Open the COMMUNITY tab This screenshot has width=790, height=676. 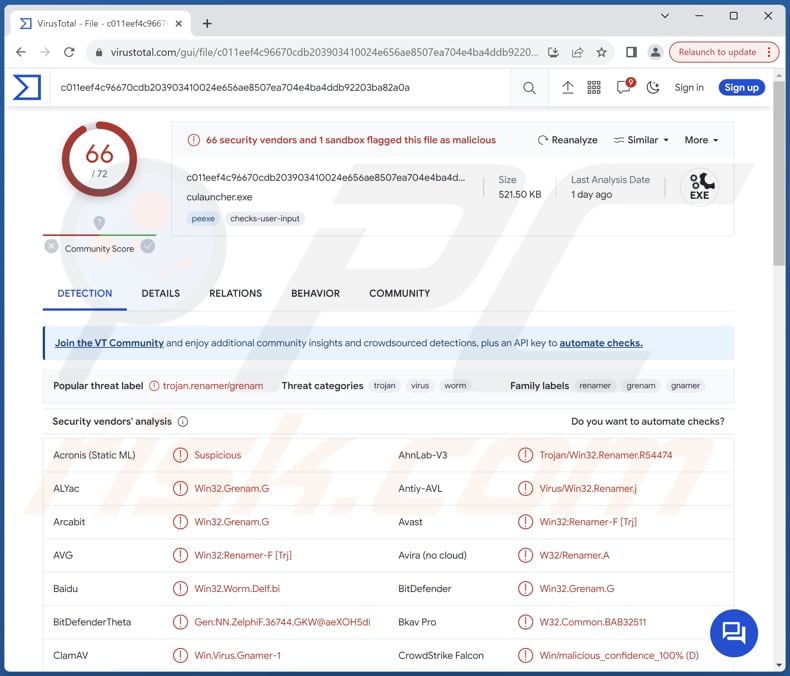point(400,293)
